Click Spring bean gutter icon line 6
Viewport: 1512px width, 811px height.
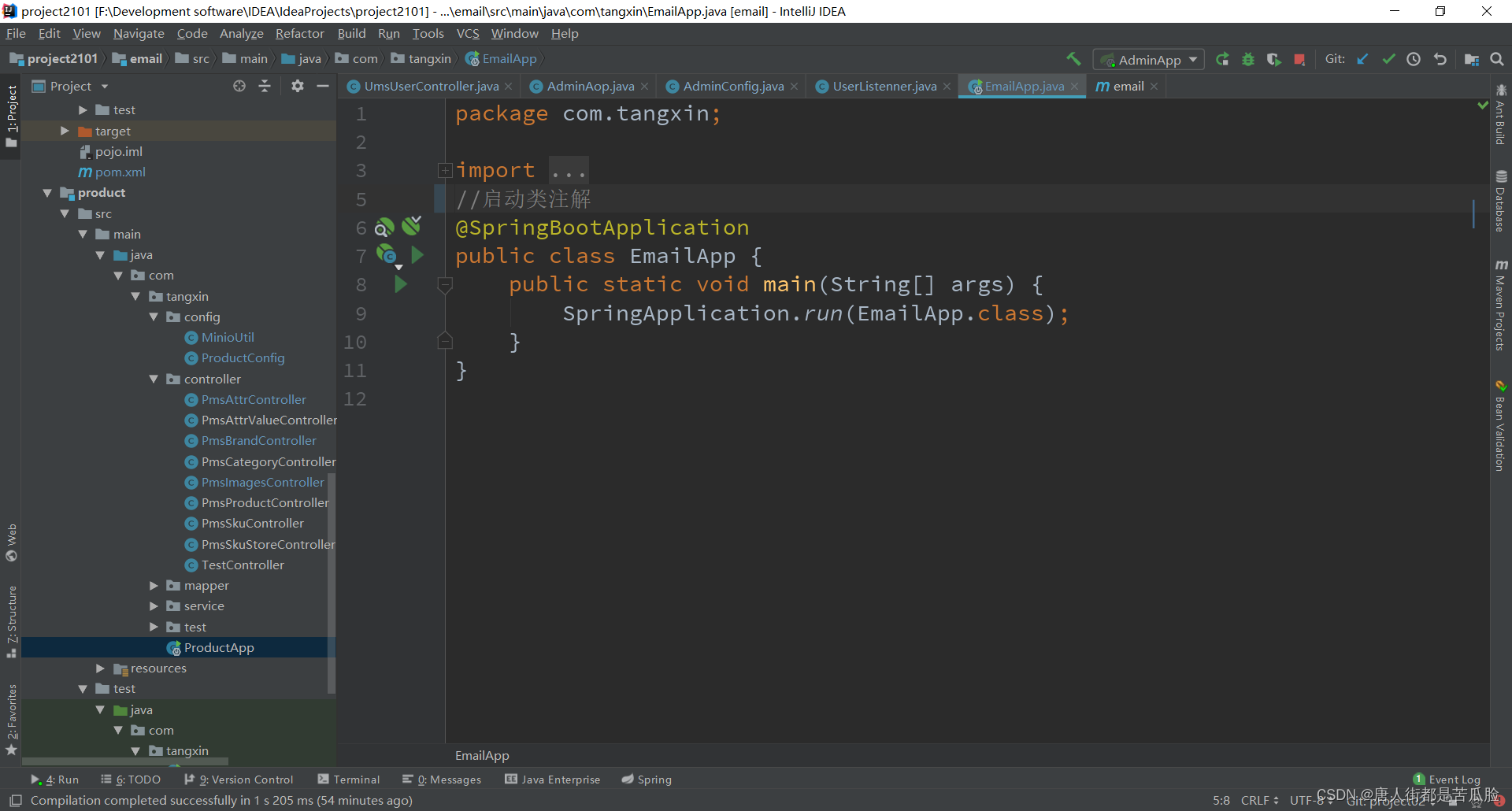tap(384, 228)
